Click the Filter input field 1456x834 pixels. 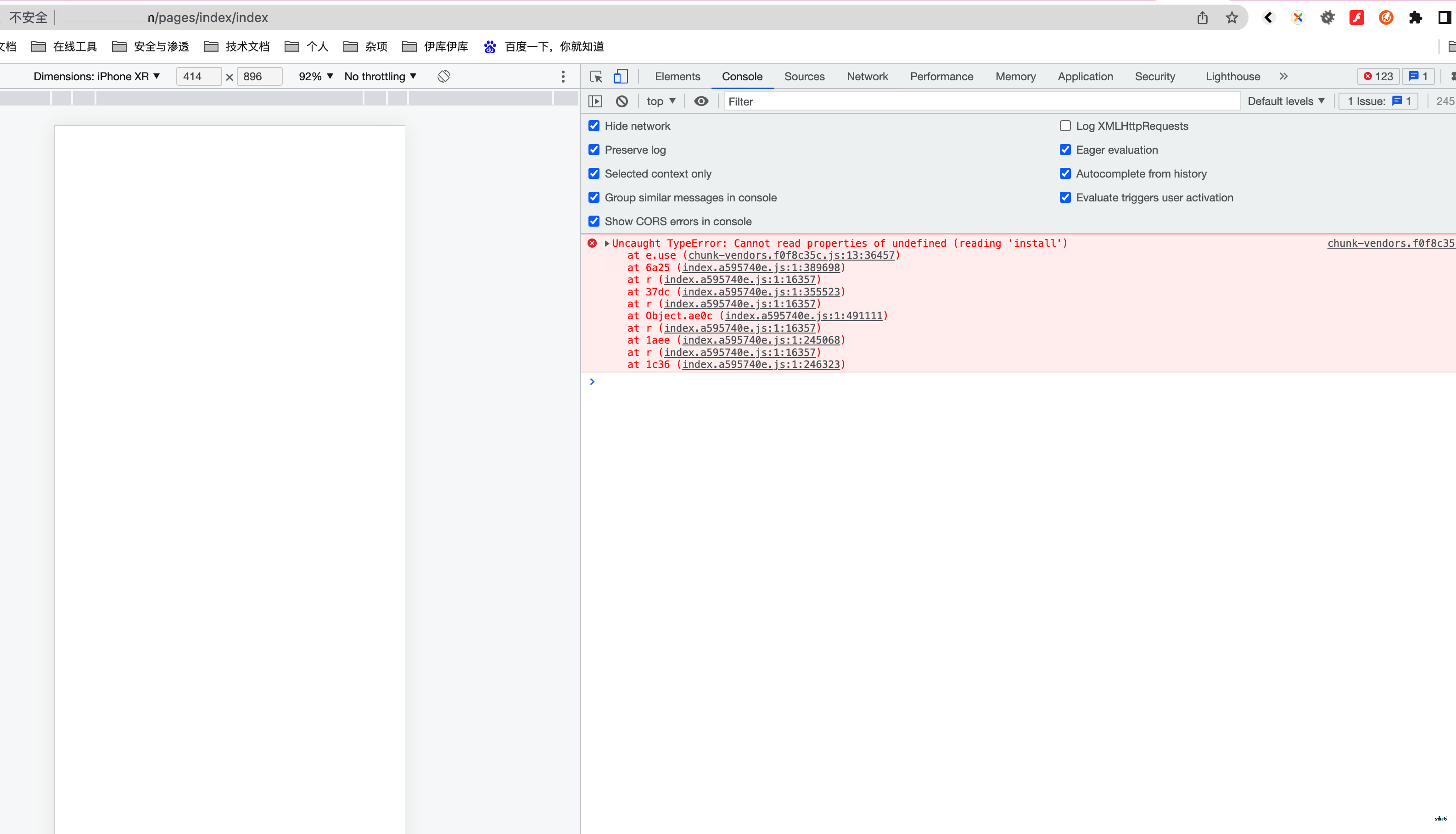pos(981,101)
